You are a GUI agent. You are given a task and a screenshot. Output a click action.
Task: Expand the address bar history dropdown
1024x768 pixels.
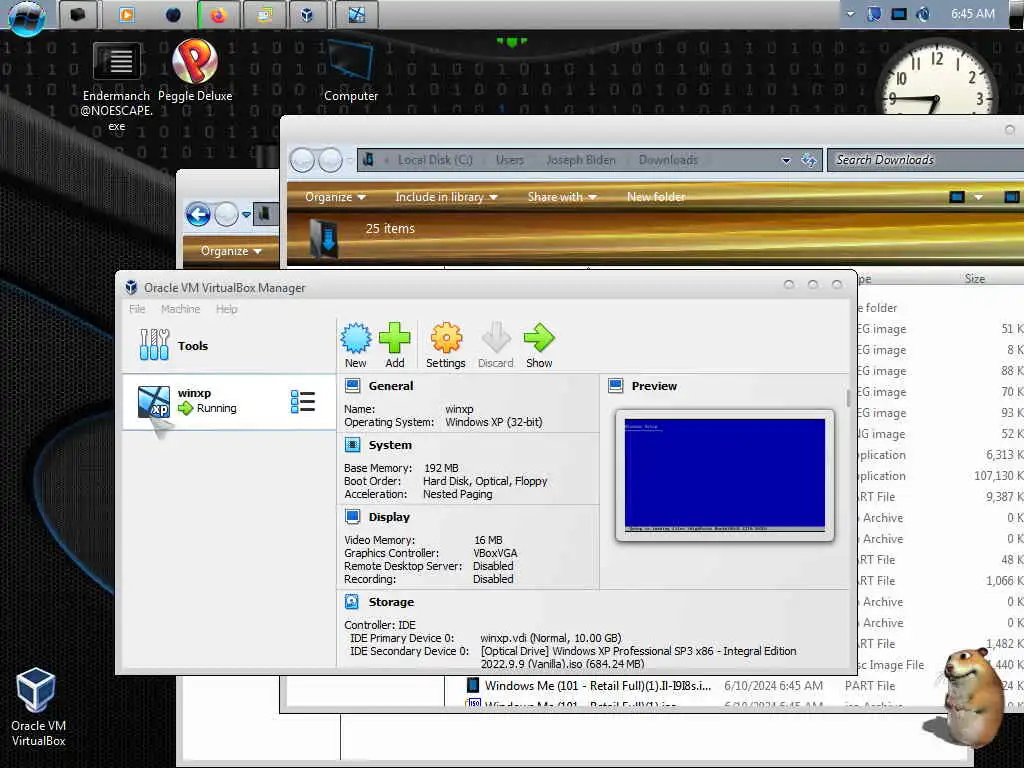tap(786, 161)
